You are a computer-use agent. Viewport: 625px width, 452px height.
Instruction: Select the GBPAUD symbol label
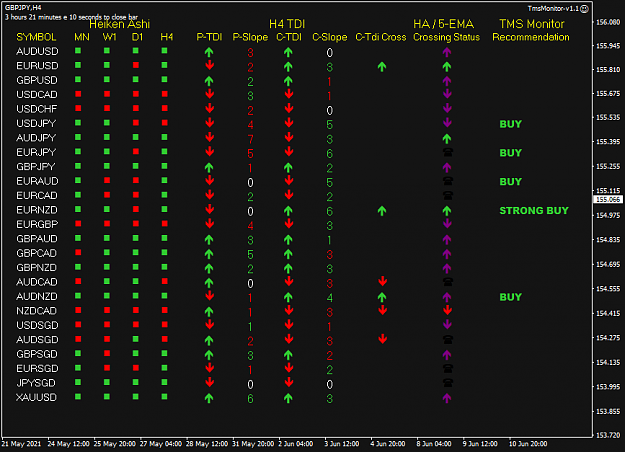(x=37, y=238)
